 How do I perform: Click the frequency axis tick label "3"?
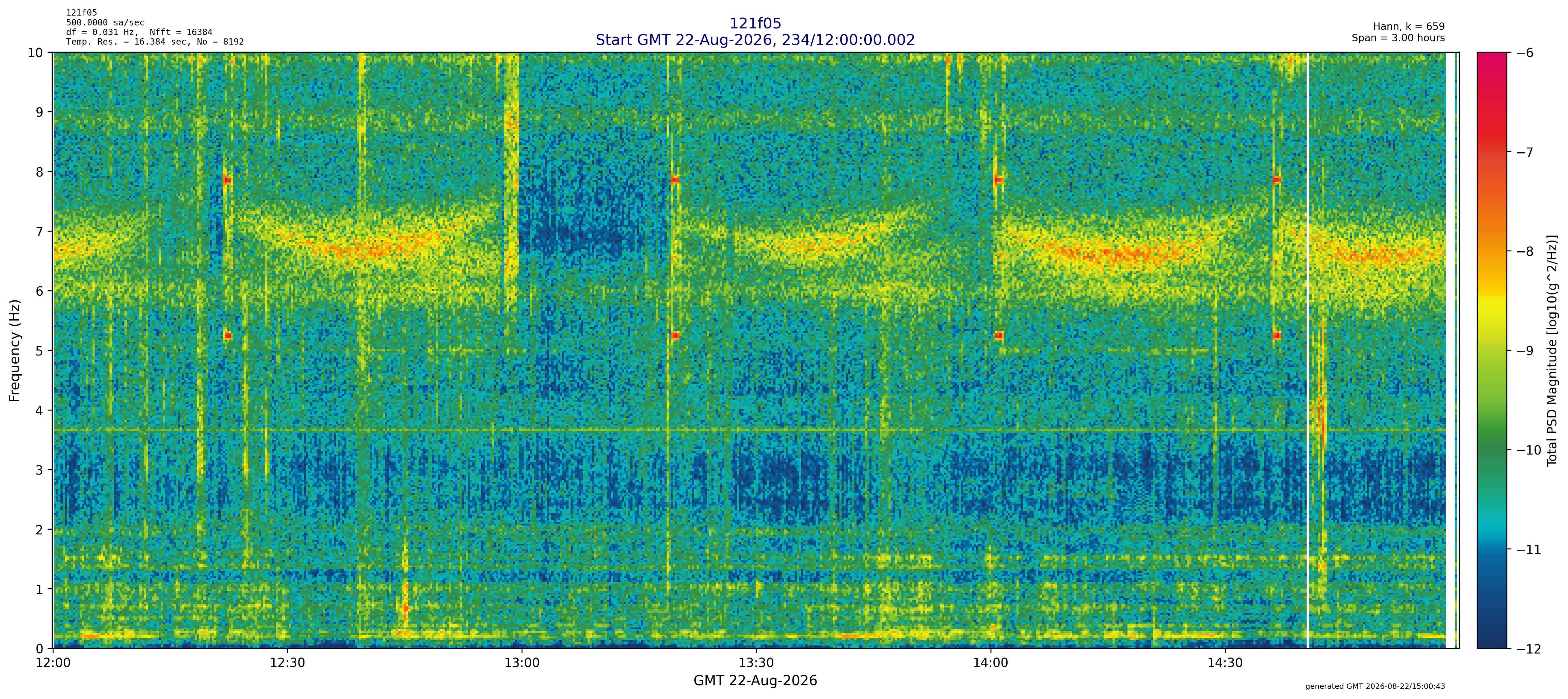(x=39, y=471)
